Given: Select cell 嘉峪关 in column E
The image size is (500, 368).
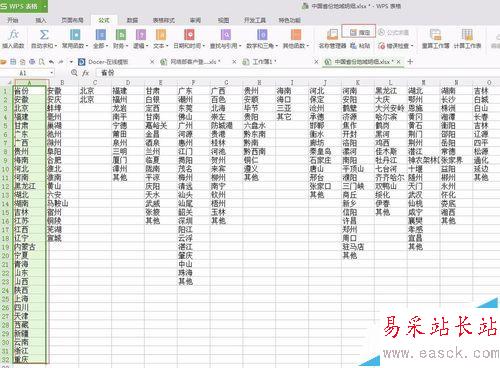Looking at the screenshot, I should [x=161, y=125].
